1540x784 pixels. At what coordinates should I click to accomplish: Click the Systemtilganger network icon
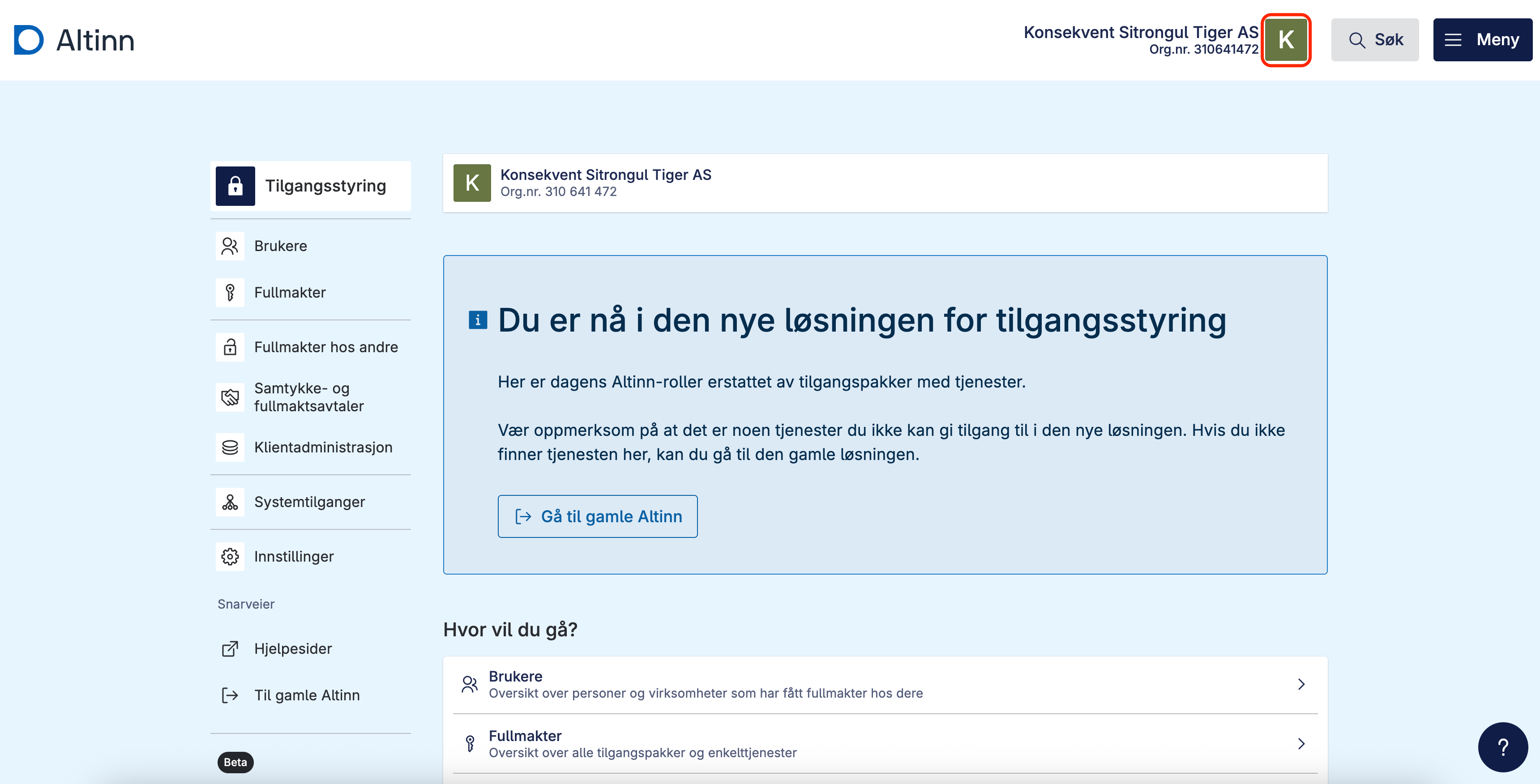pyautogui.click(x=230, y=502)
